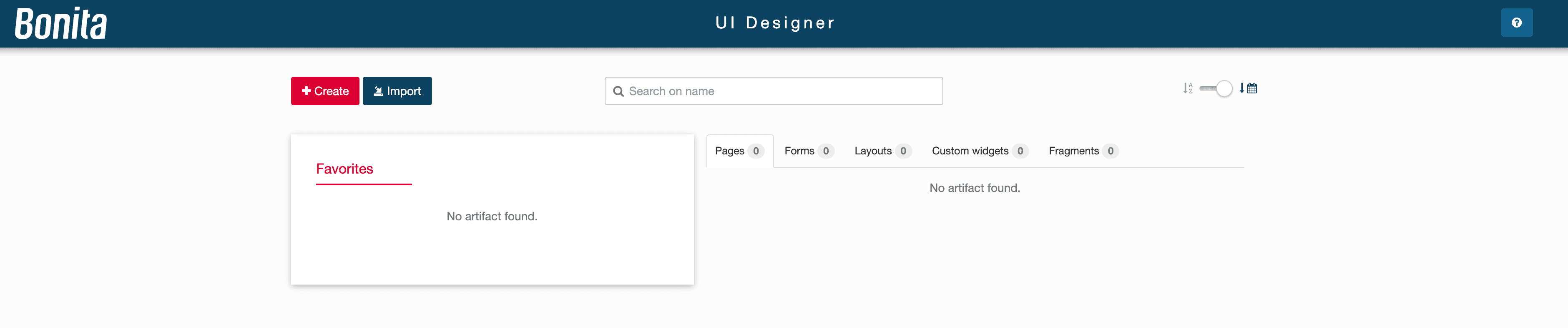1568x328 pixels.
Task: Click the UI Designer title
Action: pos(775,23)
